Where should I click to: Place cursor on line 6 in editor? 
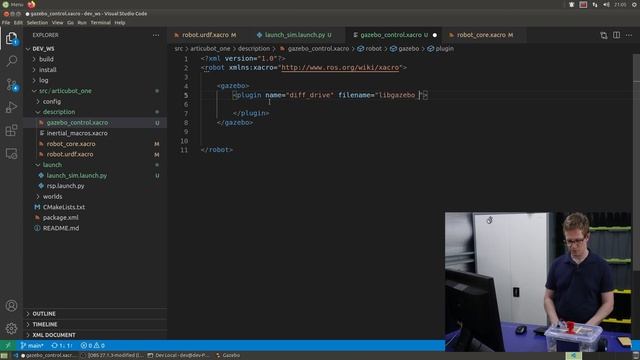pos(400,104)
